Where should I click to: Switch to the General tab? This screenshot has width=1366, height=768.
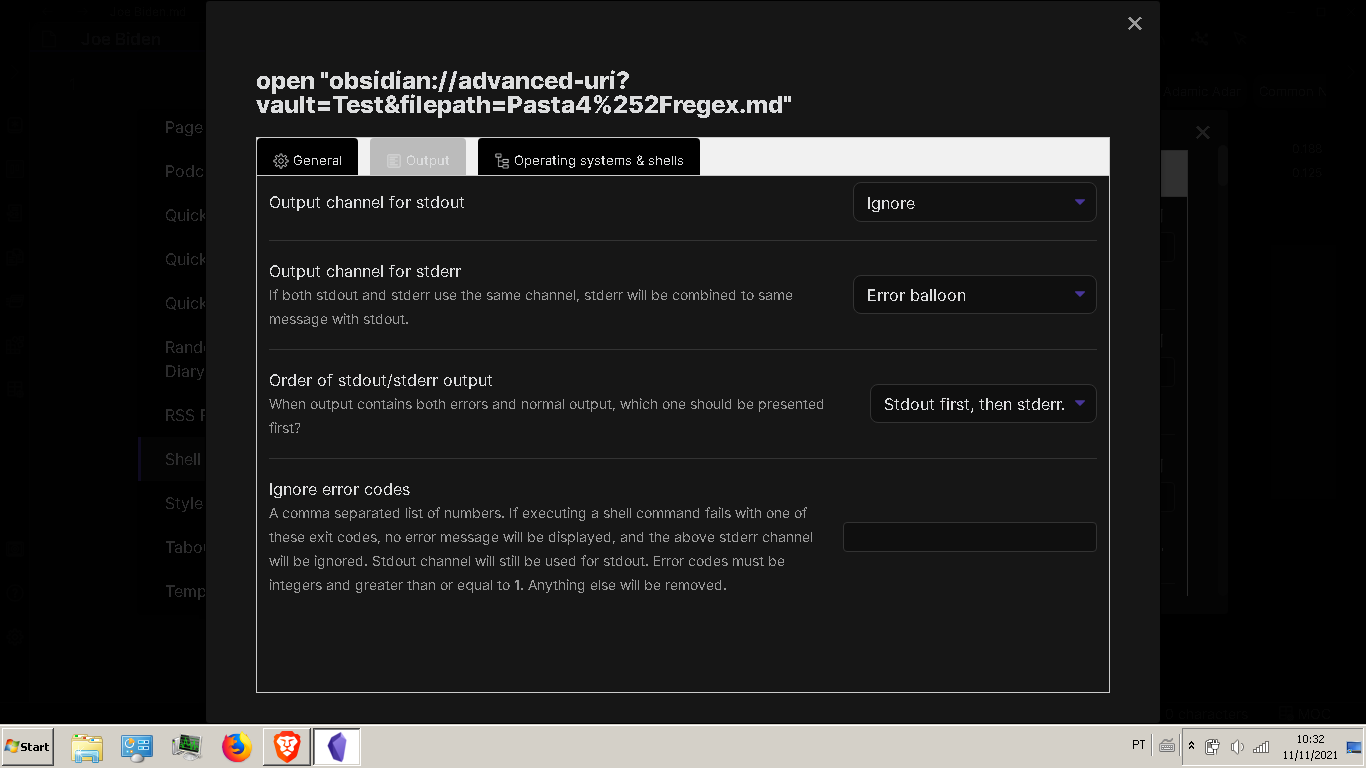(x=307, y=157)
